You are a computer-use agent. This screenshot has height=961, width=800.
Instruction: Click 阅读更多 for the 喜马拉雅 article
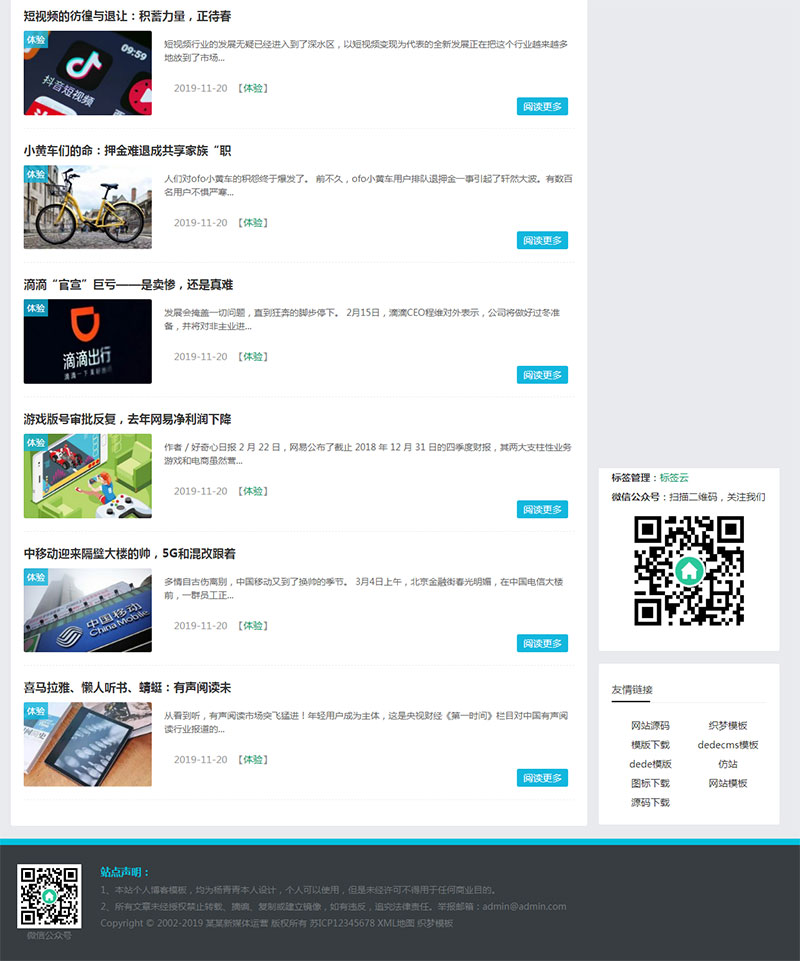[x=542, y=778]
